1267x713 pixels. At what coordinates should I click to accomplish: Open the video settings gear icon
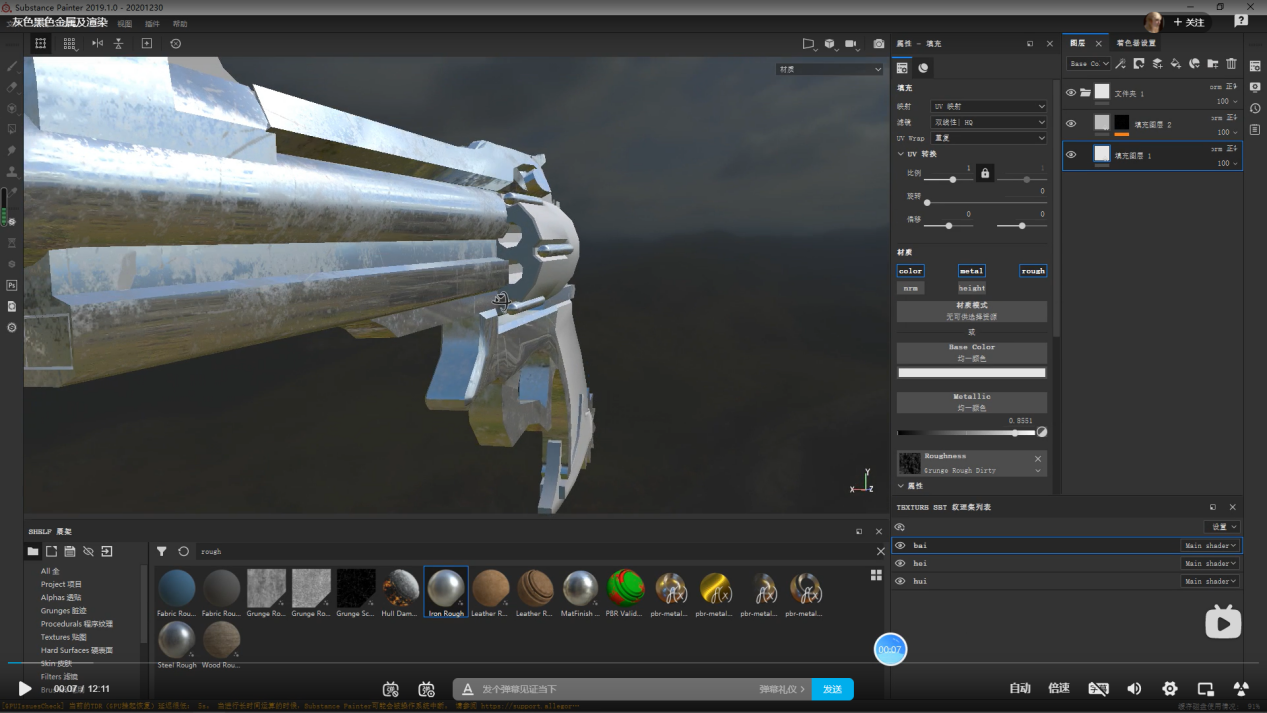(x=1170, y=688)
